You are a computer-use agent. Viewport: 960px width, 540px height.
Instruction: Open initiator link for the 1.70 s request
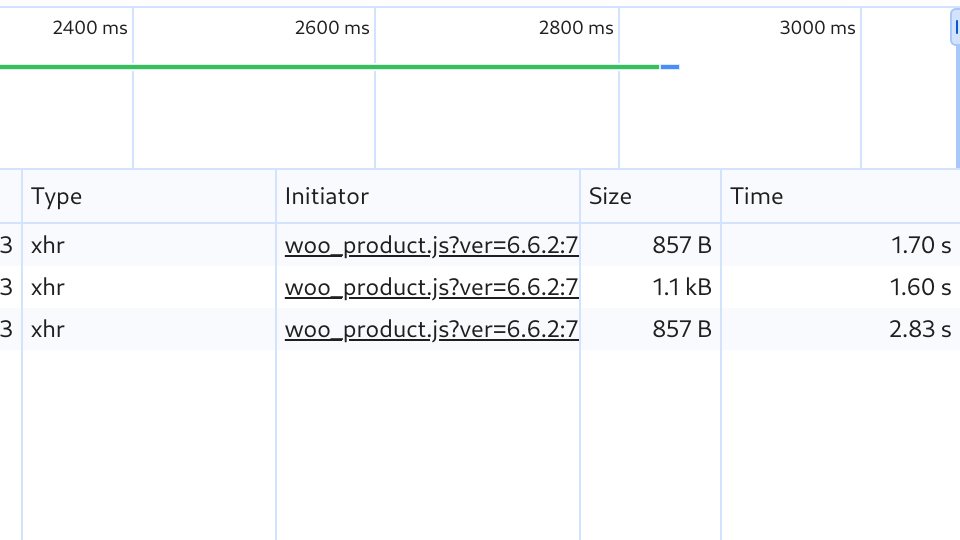(432, 246)
